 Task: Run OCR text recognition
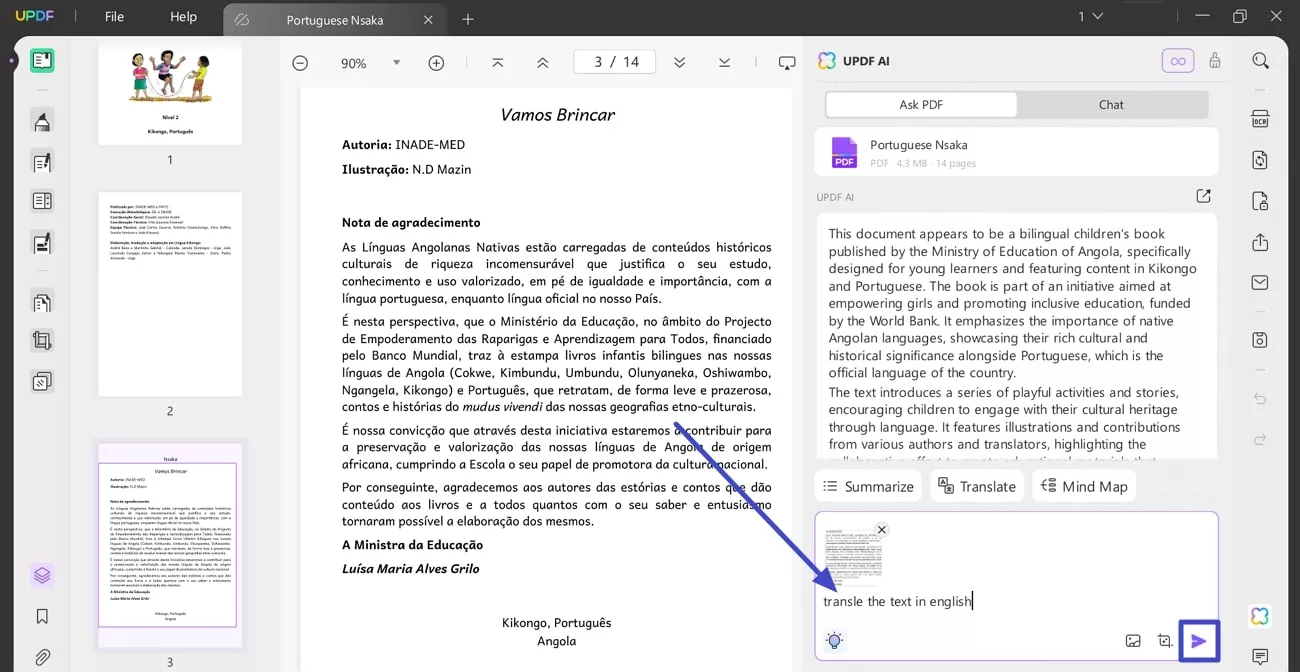click(x=1260, y=120)
